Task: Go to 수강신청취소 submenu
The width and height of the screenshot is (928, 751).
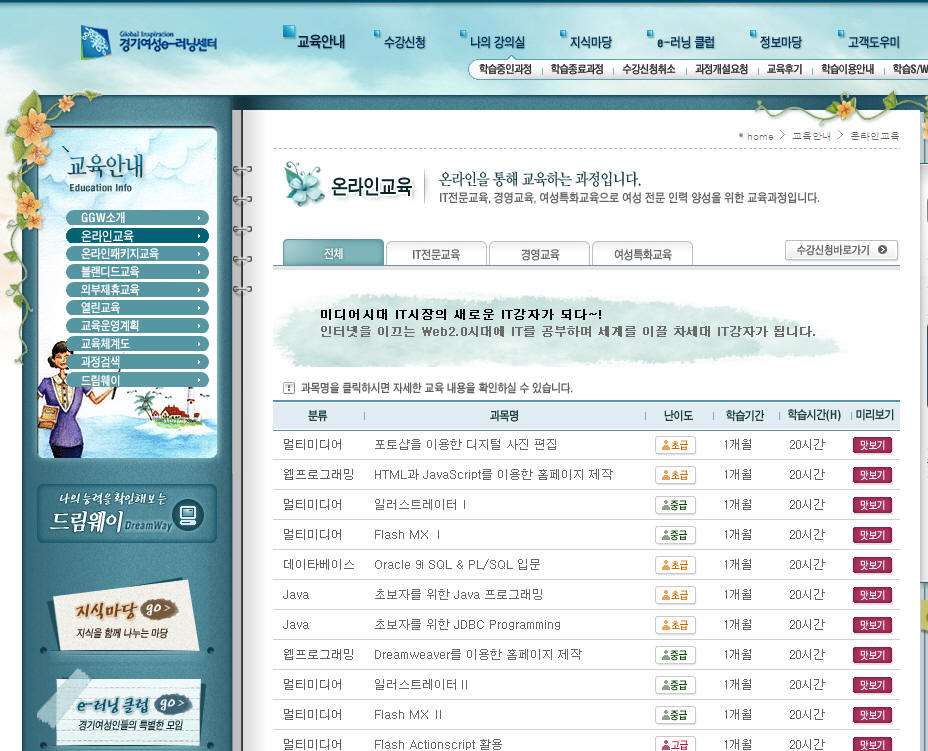Action: (x=649, y=69)
